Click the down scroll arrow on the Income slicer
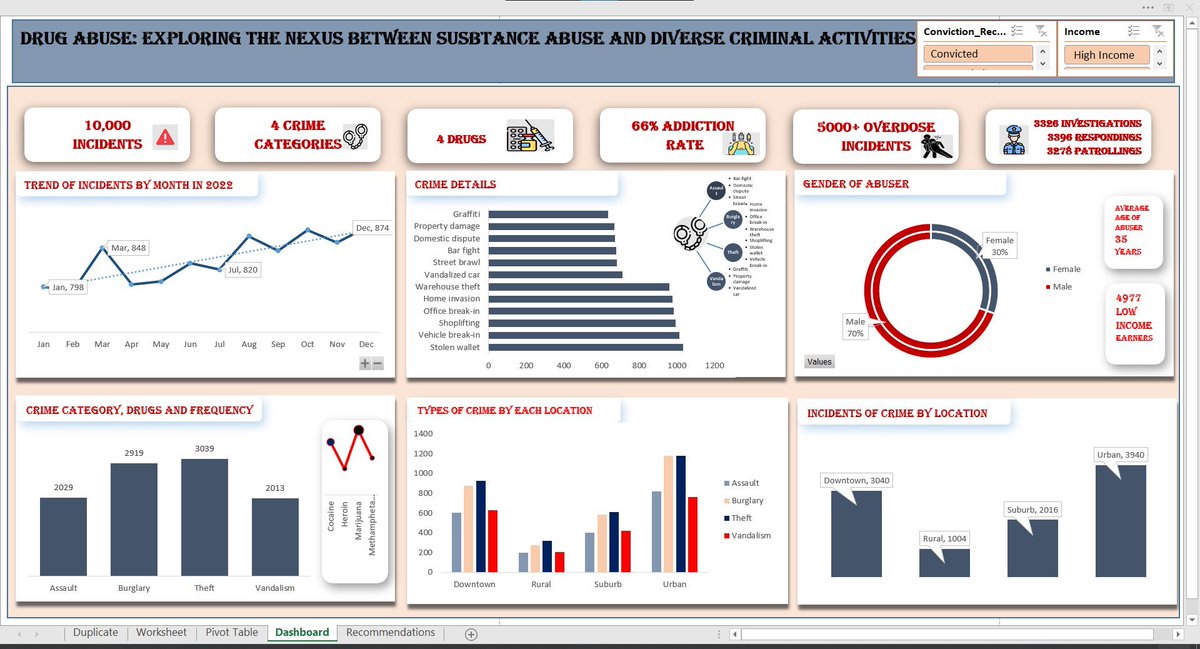This screenshot has width=1200, height=649. pyautogui.click(x=1158, y=64)
